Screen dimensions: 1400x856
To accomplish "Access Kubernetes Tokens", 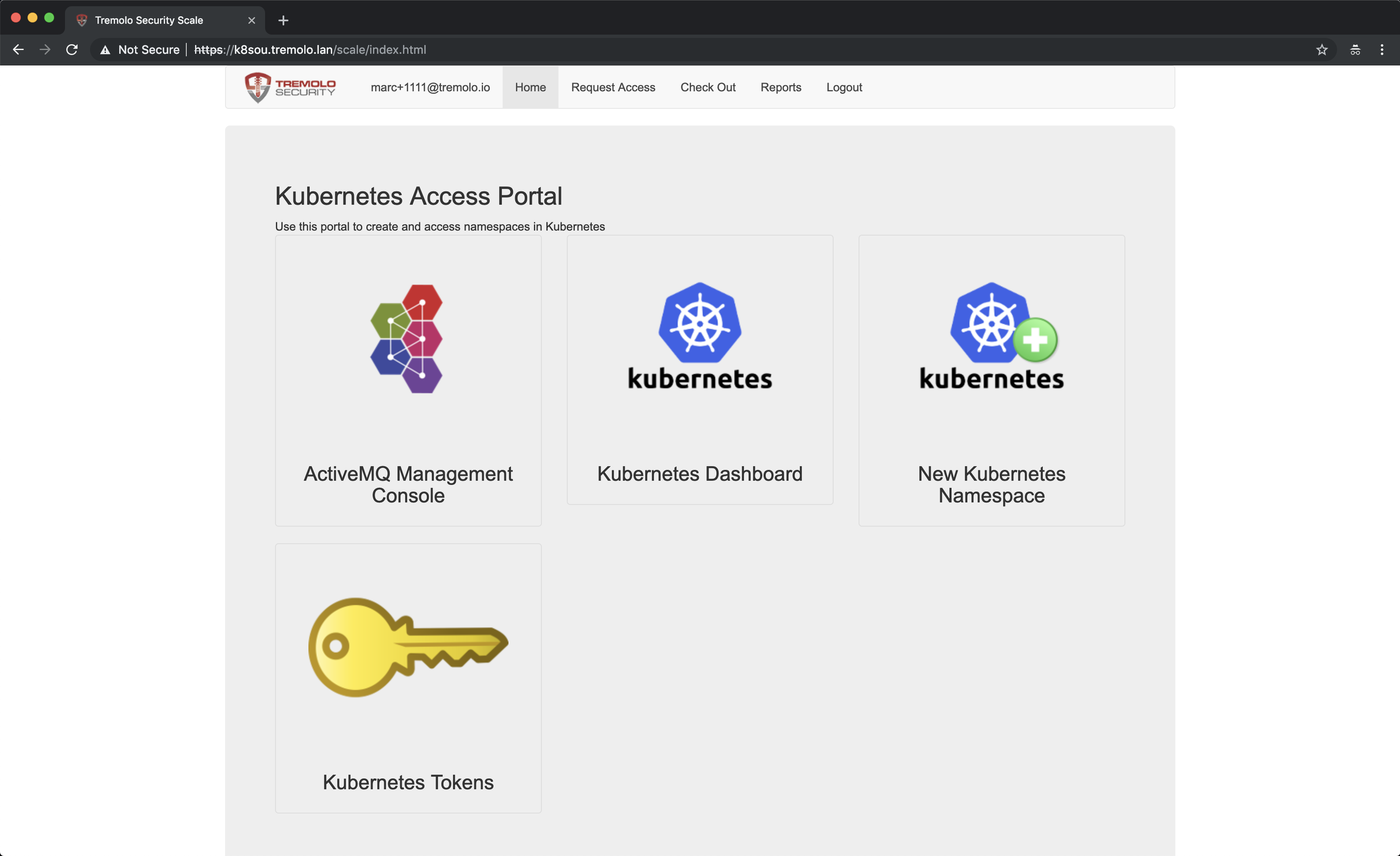I will click(408, 678).
